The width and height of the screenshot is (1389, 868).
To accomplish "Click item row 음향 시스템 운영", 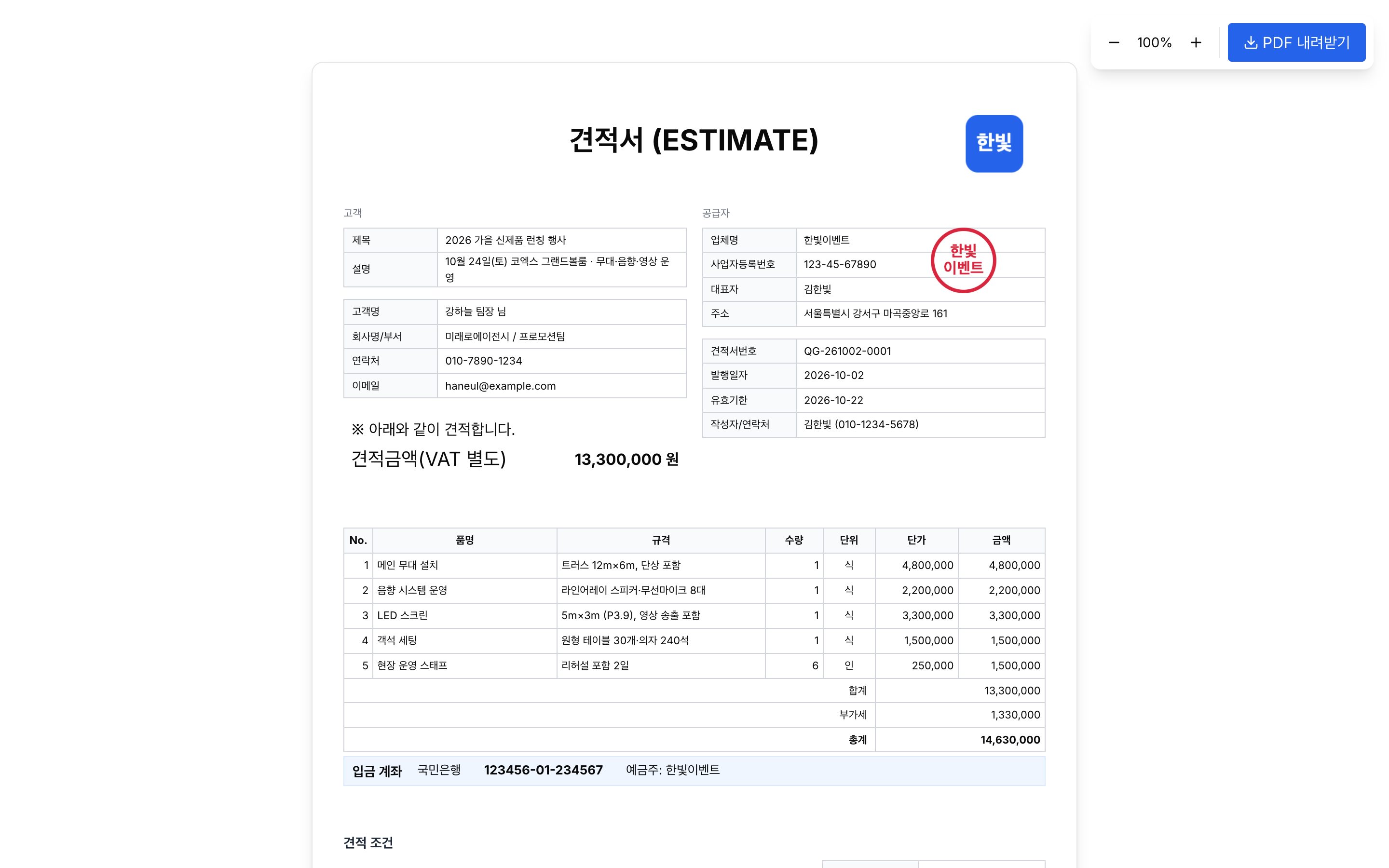I will [694, 590].
